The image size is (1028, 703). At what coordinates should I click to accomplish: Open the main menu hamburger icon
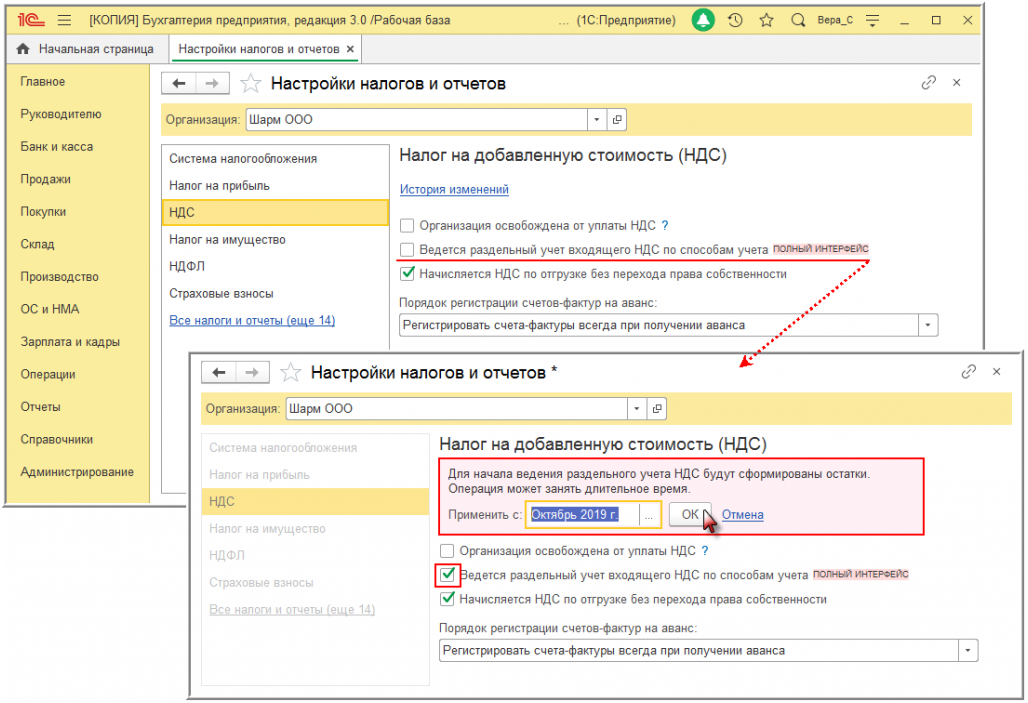coord(64,20)
